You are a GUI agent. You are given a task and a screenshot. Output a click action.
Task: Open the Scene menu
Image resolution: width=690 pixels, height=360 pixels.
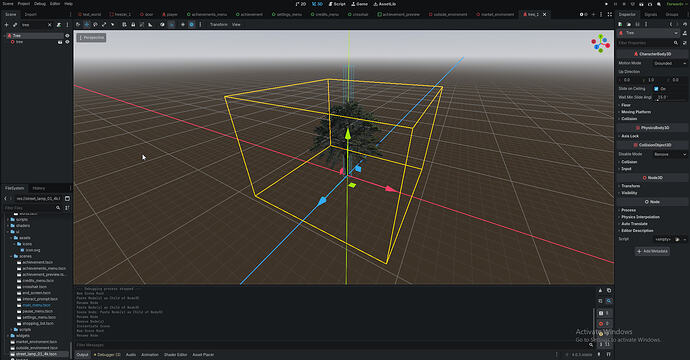[x=8, y=4]
